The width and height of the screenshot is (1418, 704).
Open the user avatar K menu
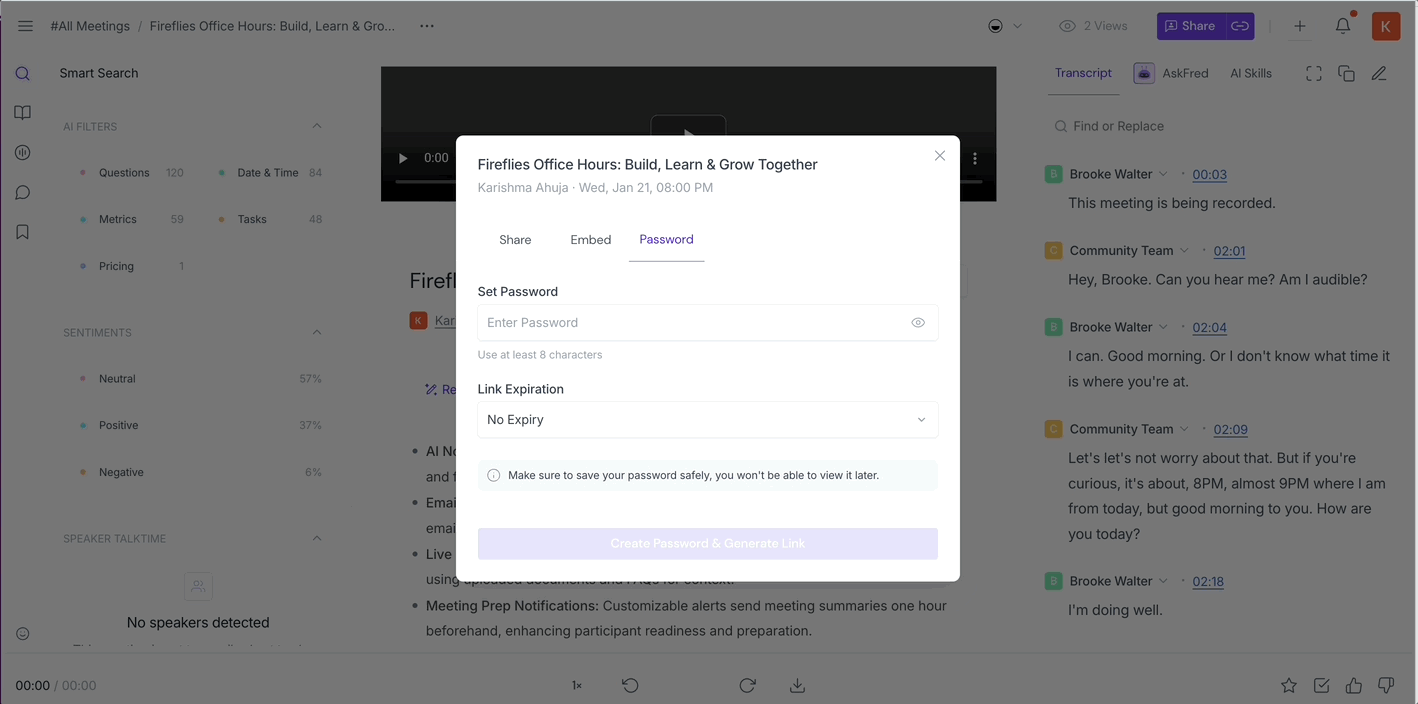pyautogui.click(x=1385, y=26)
